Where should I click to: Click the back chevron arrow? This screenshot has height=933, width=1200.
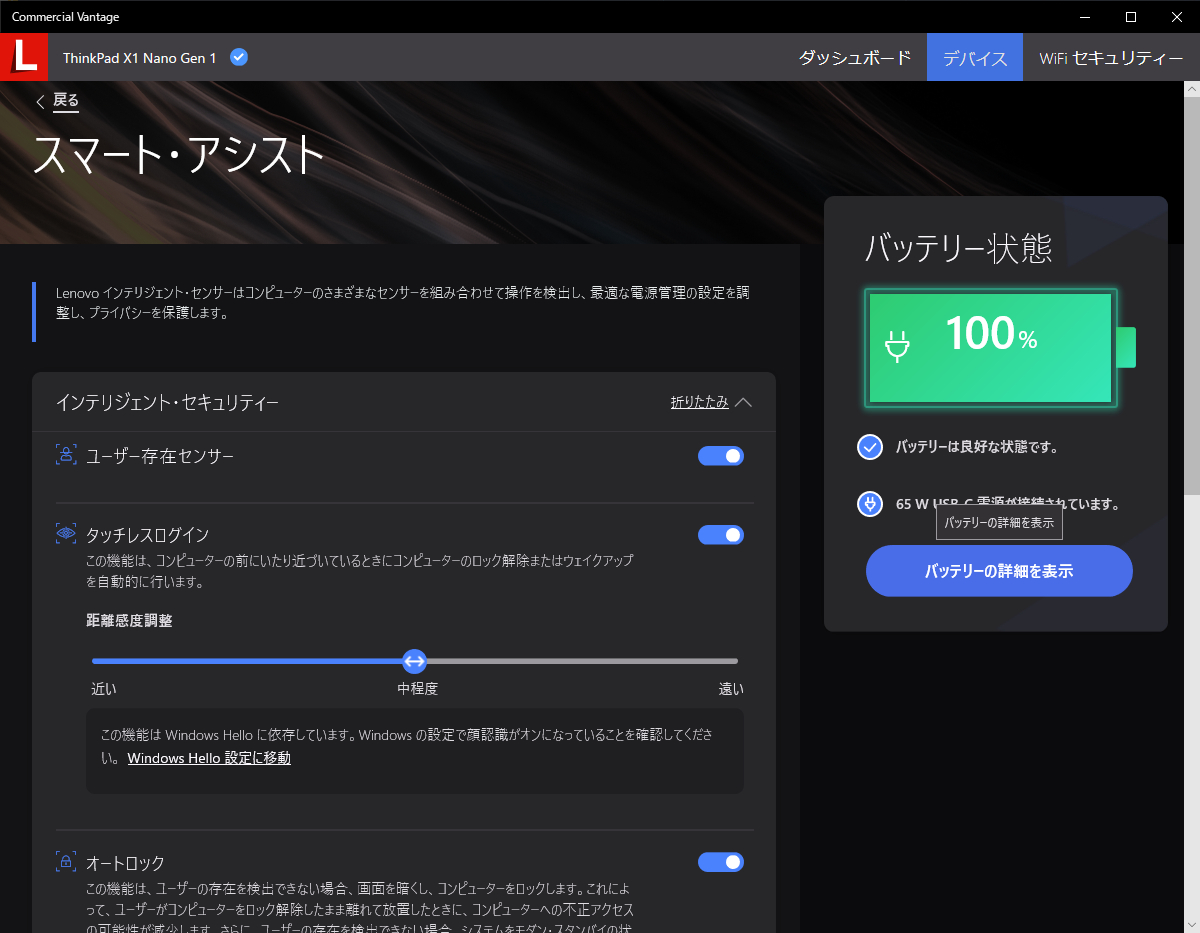41,101
